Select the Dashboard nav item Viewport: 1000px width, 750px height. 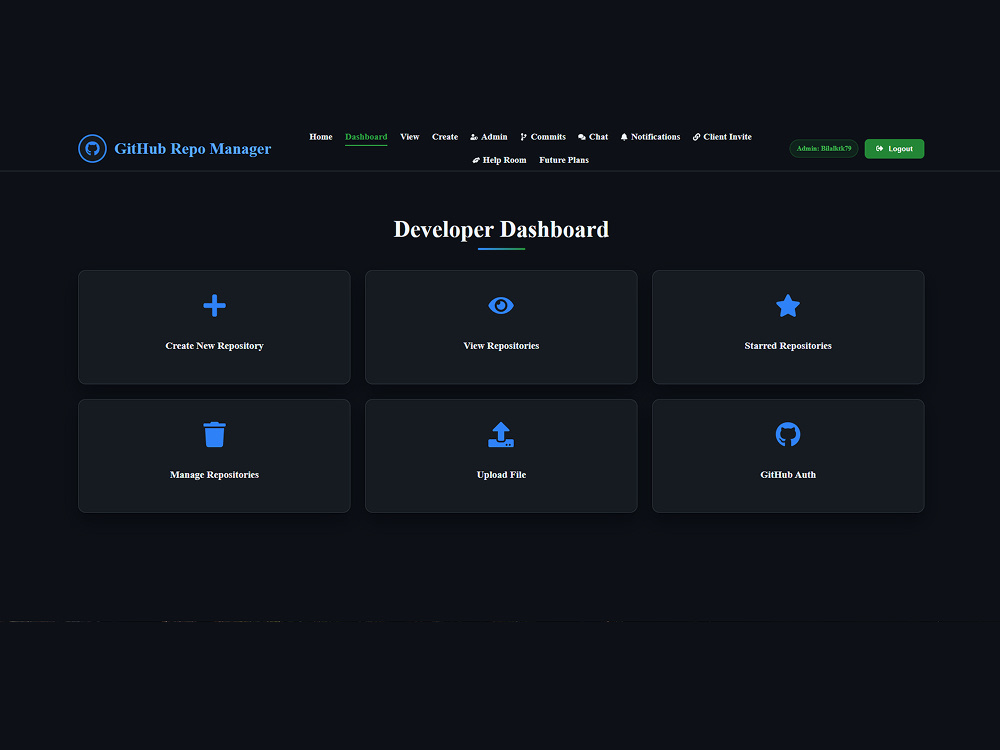pos(366,137)
